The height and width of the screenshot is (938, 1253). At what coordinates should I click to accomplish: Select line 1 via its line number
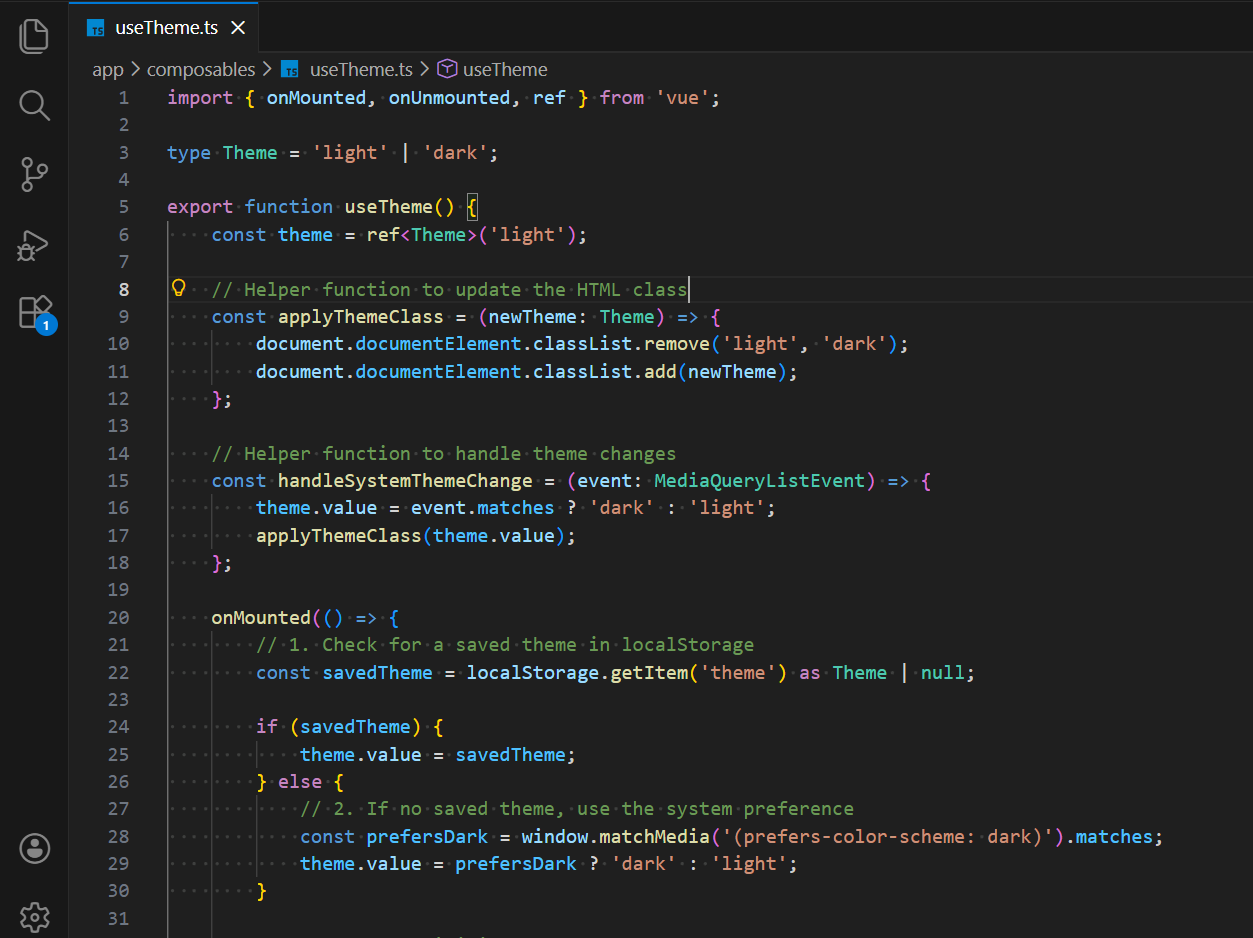pos(123,98)
